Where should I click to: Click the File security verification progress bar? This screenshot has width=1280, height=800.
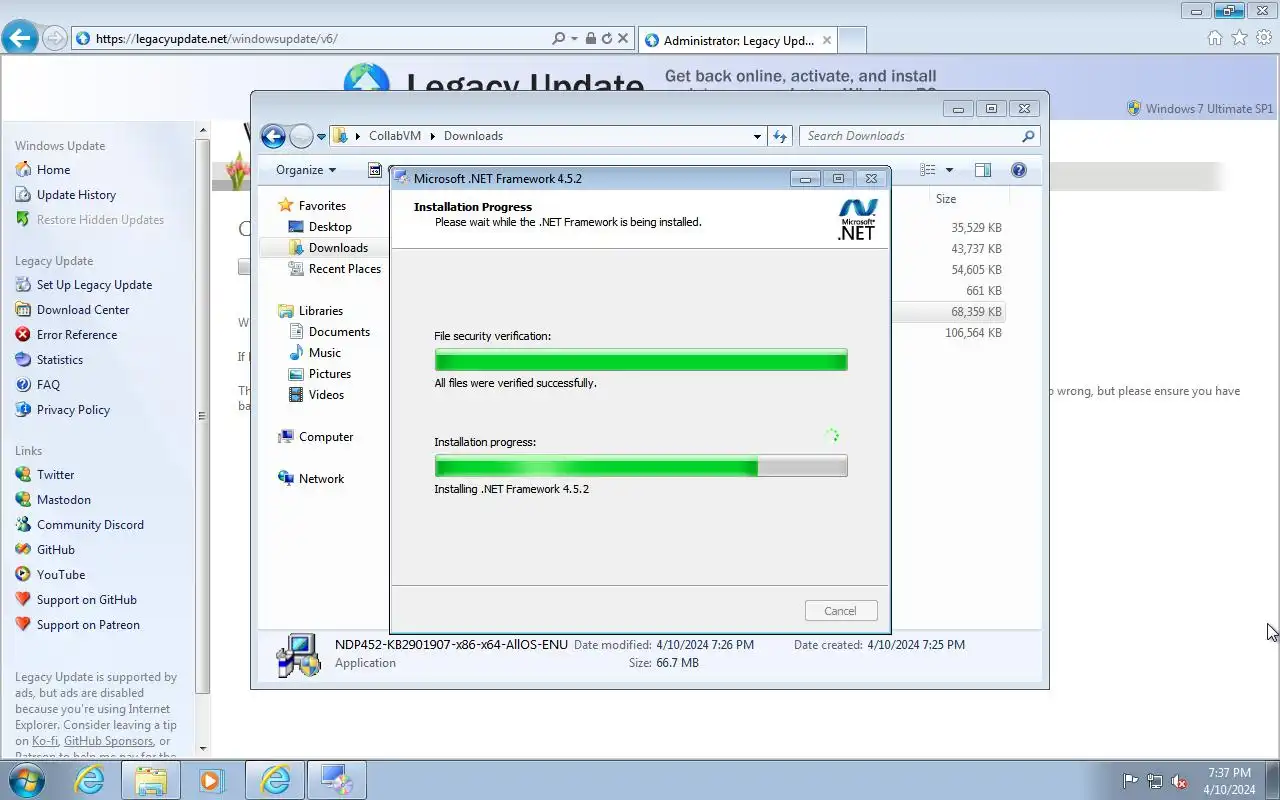(x=641, y=359)
